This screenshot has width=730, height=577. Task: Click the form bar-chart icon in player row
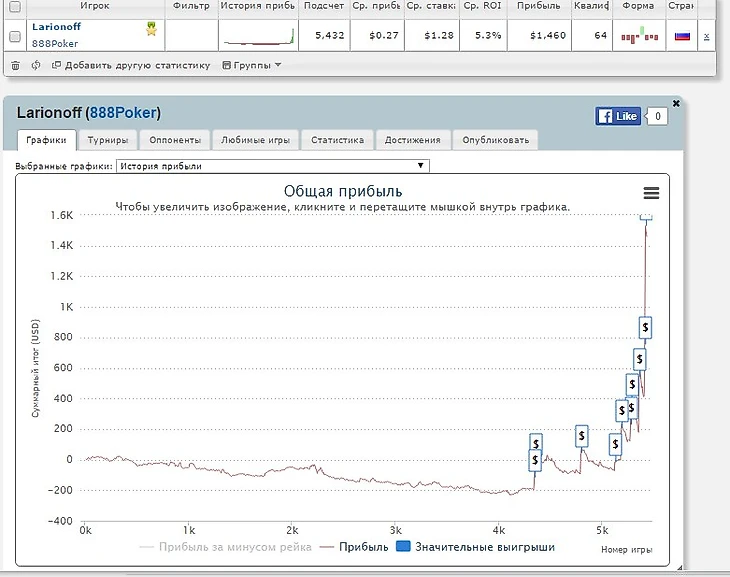(640, 36)
